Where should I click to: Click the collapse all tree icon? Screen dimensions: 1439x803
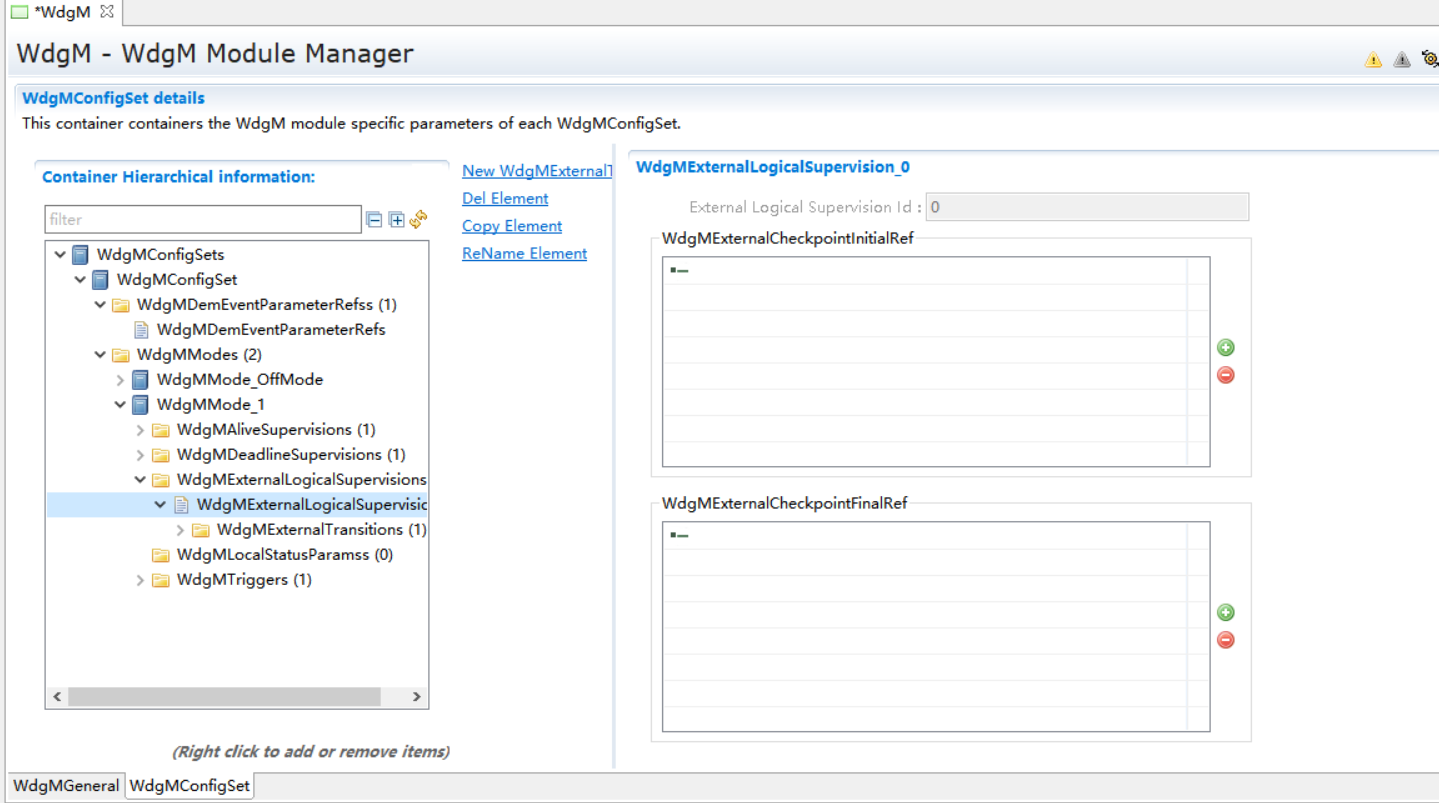(374, 220)
